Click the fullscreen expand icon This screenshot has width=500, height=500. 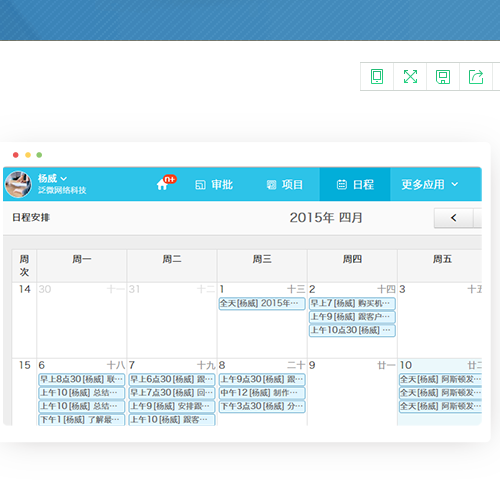410,76
